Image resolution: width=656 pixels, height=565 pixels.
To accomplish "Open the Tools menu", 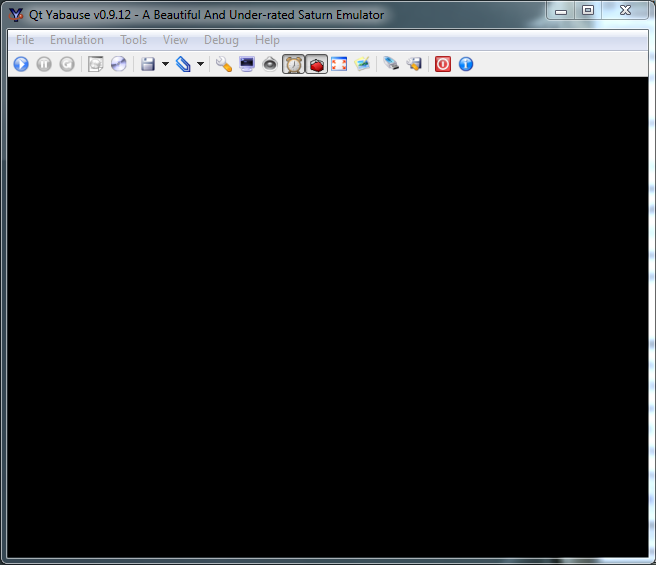I will pyautogui.click(x=133, y=40).
